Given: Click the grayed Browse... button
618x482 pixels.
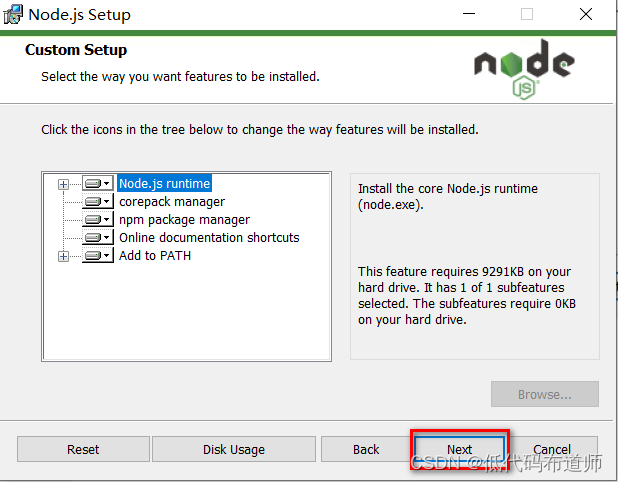Looking at the screenshot, I should pyautogui.click(x=545, y=394).
